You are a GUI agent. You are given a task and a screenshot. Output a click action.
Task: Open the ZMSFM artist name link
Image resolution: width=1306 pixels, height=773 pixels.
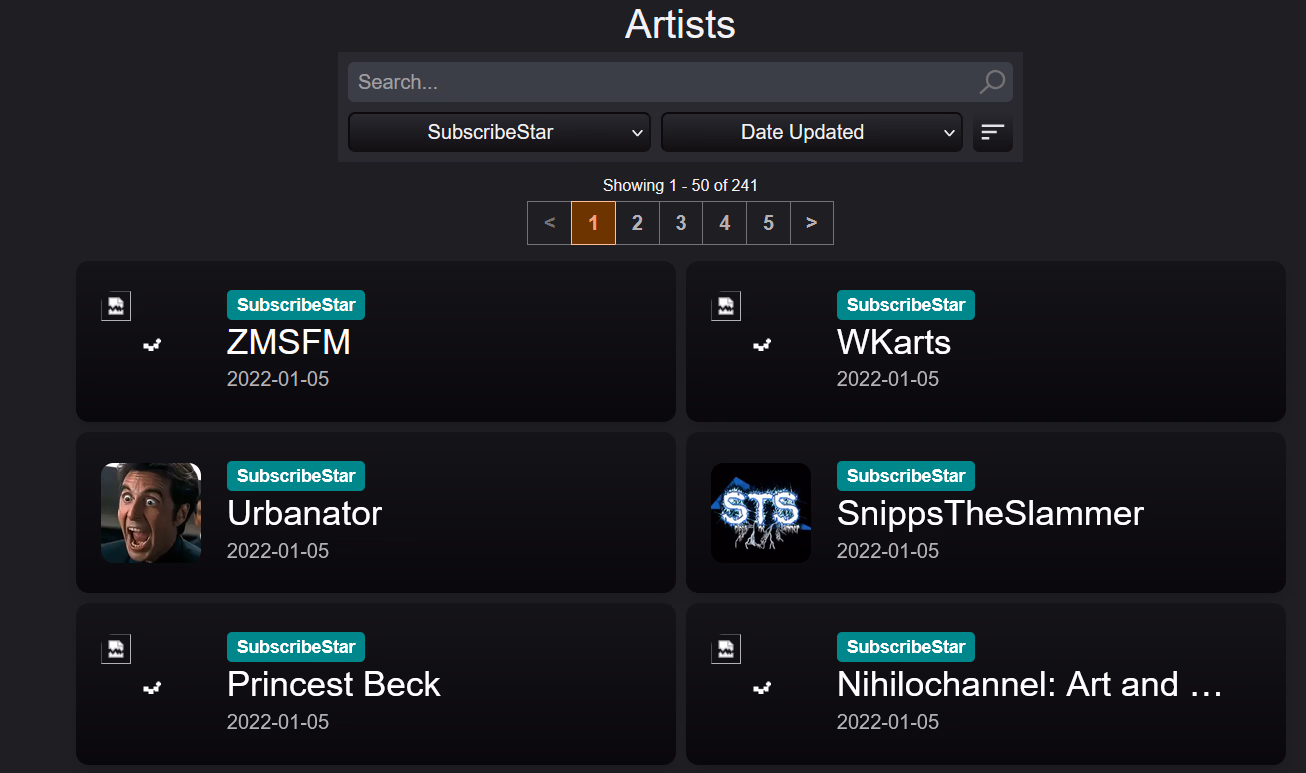289,343
